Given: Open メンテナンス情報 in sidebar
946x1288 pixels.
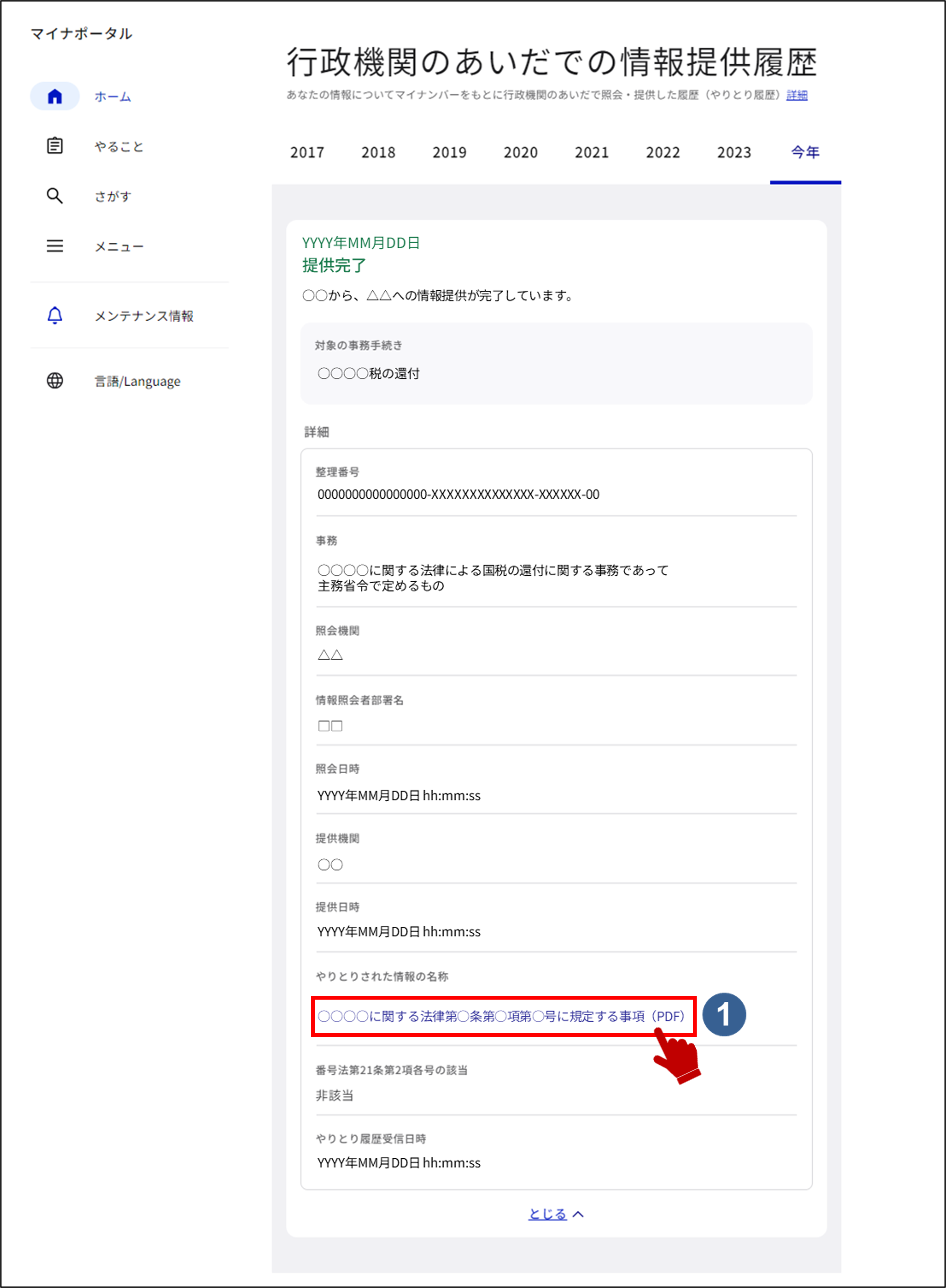Looking at the screenshot, I should pos(144,316).
